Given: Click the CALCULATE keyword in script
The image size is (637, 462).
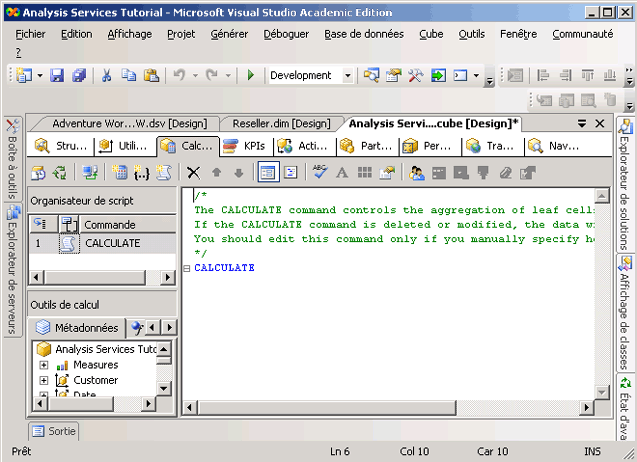Looking at the screenshot, I should pos(224,268).
